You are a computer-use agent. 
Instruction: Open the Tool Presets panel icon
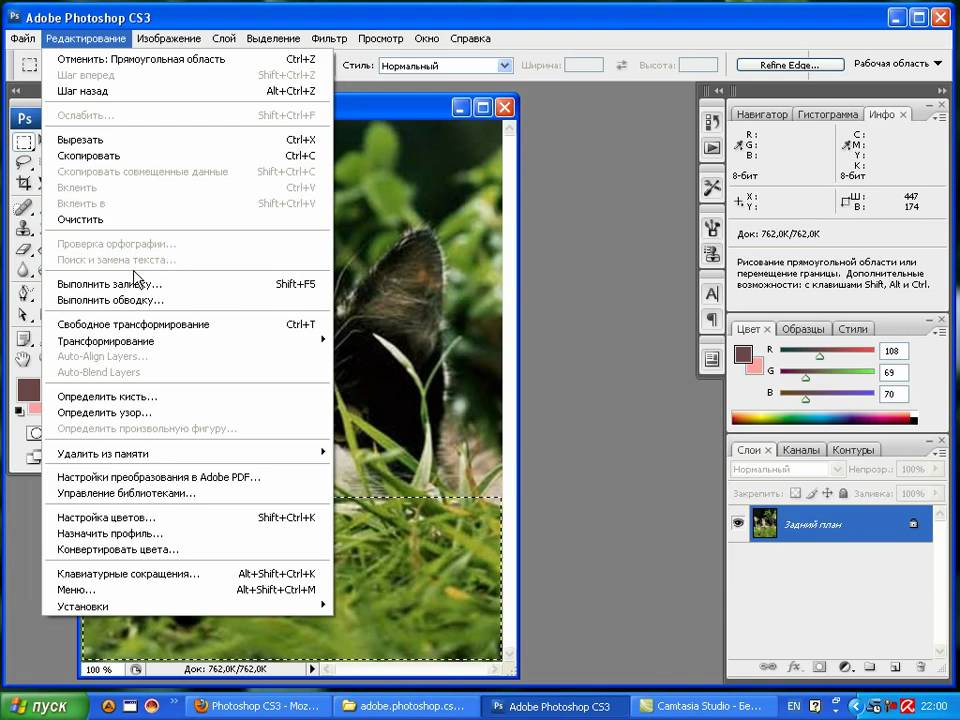(x=712, y=187)
